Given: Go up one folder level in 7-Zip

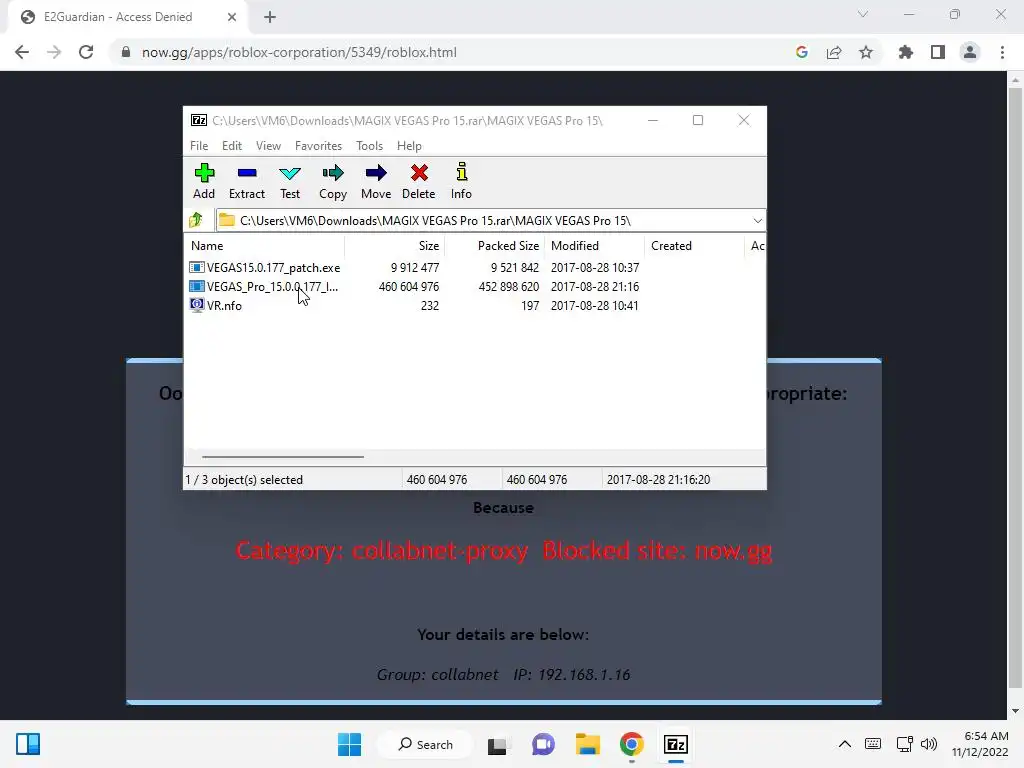Looking at the screenshot, I should 196,220.
